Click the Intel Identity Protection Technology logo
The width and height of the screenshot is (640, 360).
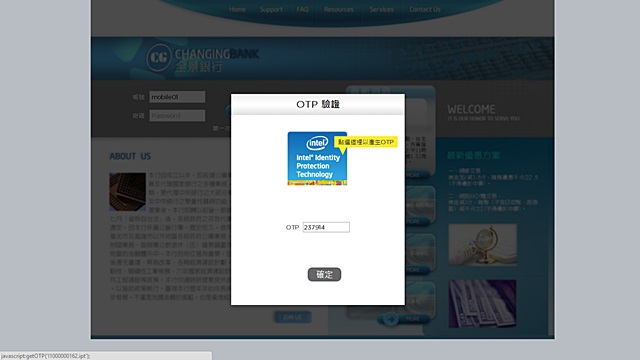point(317,158)
